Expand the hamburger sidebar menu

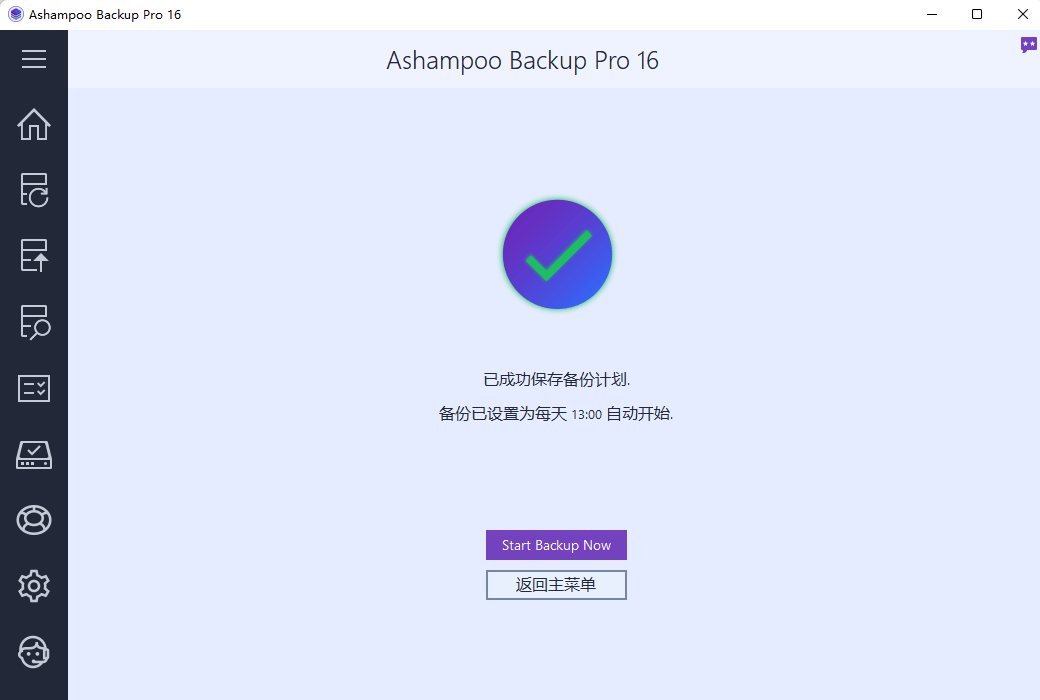pyautogui.click(x=34, y=59)
